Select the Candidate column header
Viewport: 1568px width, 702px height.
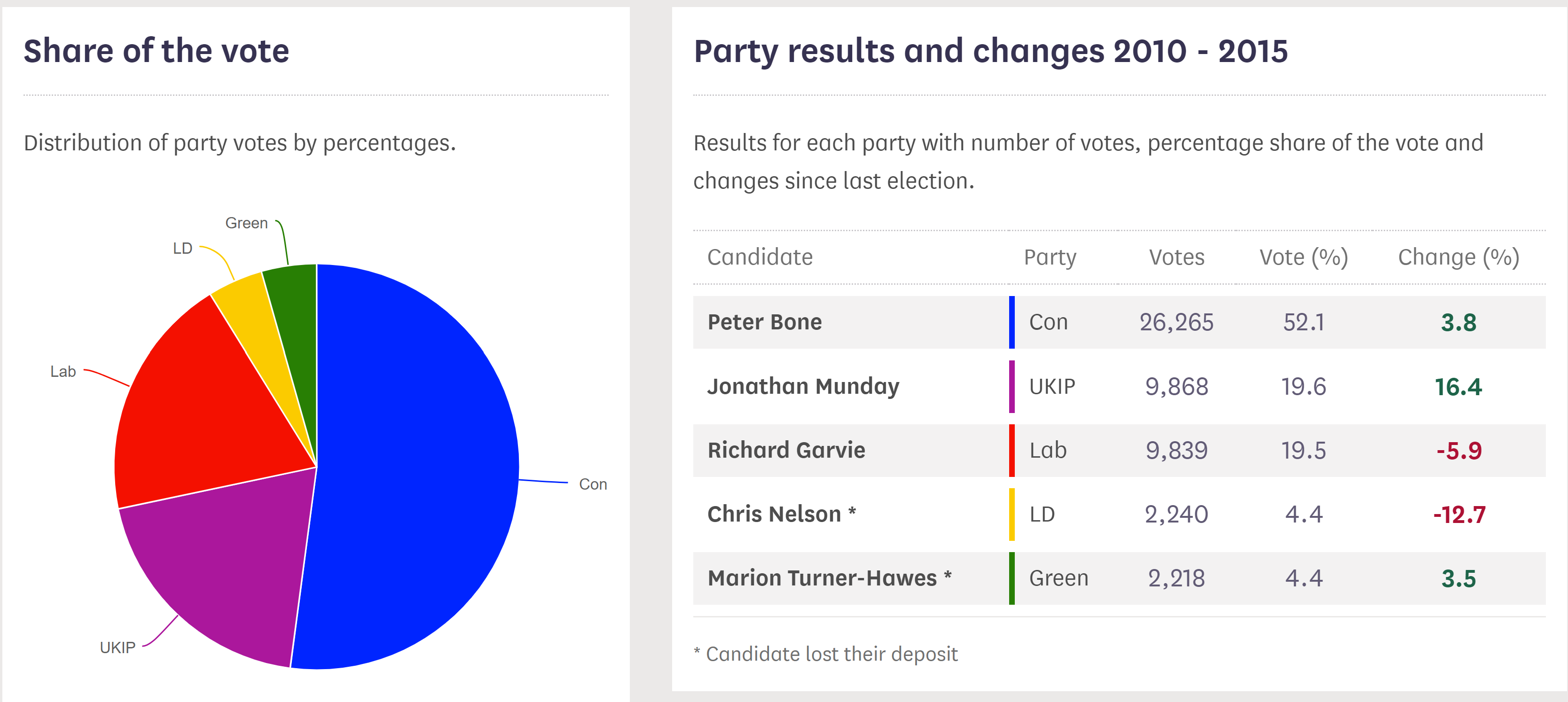coord(760,257)
